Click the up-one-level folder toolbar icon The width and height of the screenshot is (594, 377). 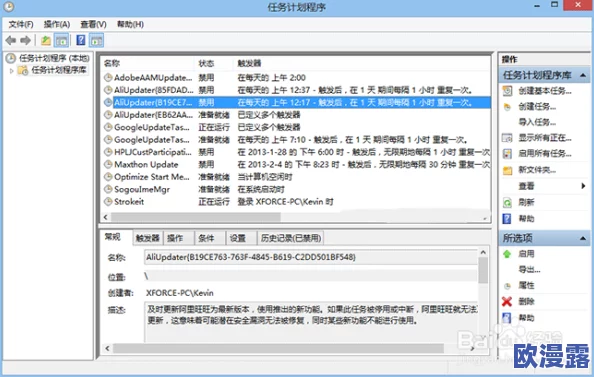tap(46, 40)
